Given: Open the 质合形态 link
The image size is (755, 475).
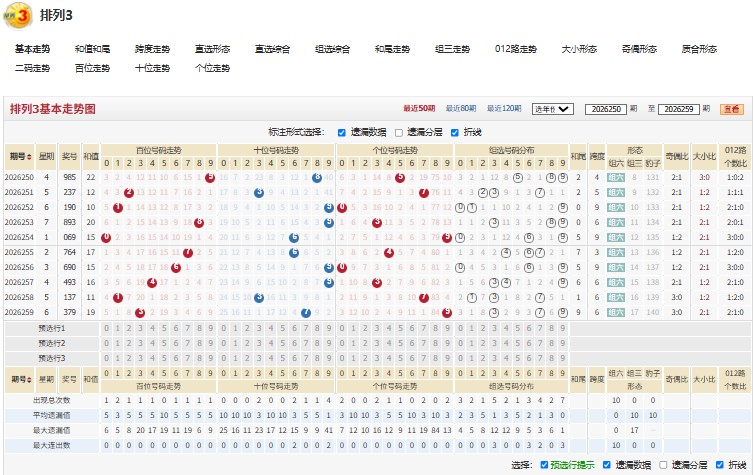Looking at the screenshot, I should 699,49.
